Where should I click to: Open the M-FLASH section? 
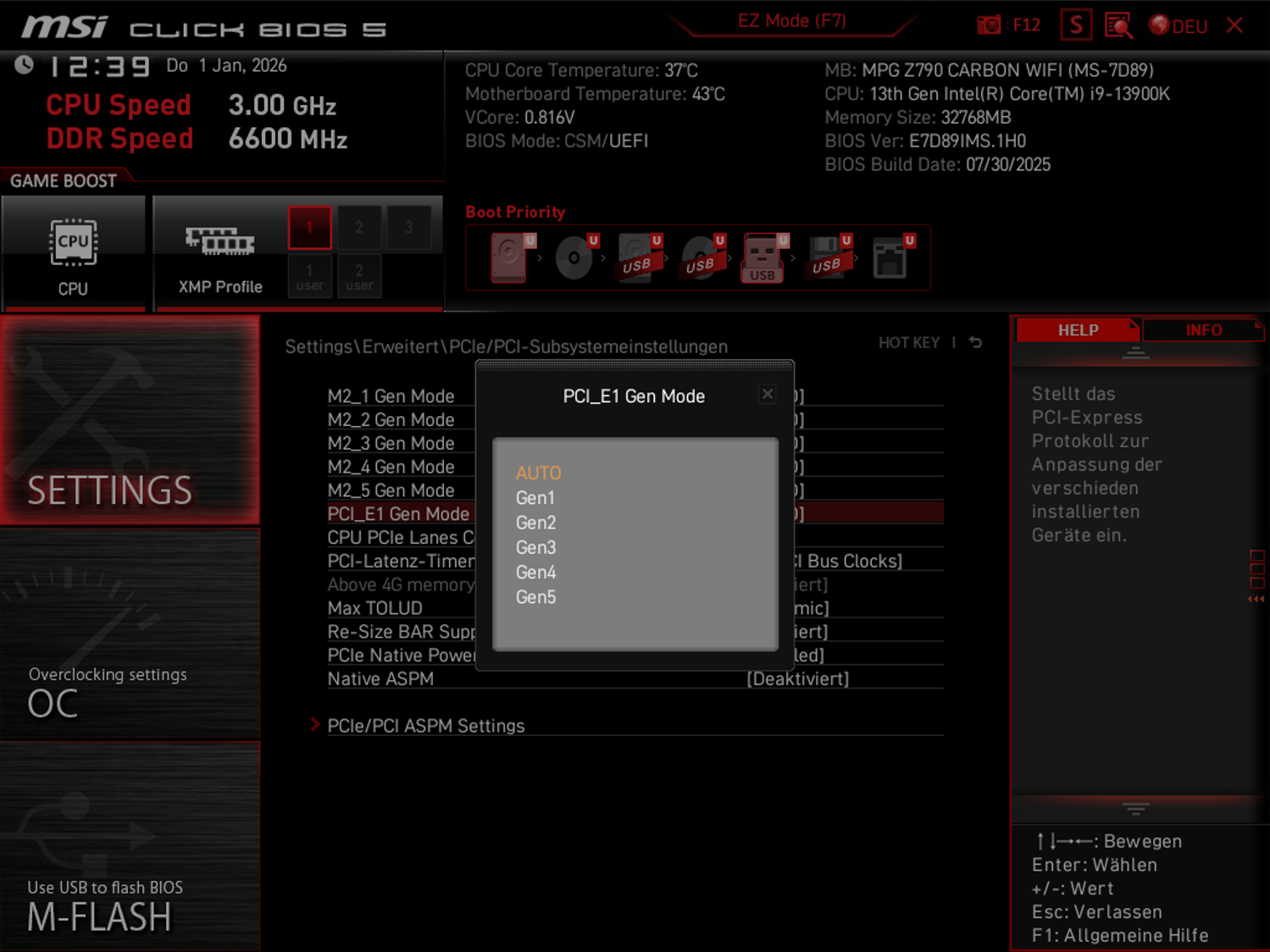point(130,846)
